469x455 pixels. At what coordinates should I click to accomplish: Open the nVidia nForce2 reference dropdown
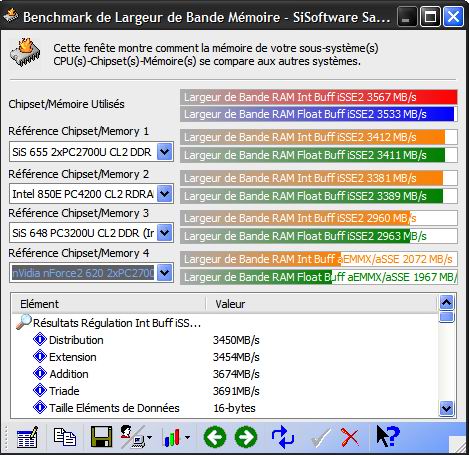point(165,273)
